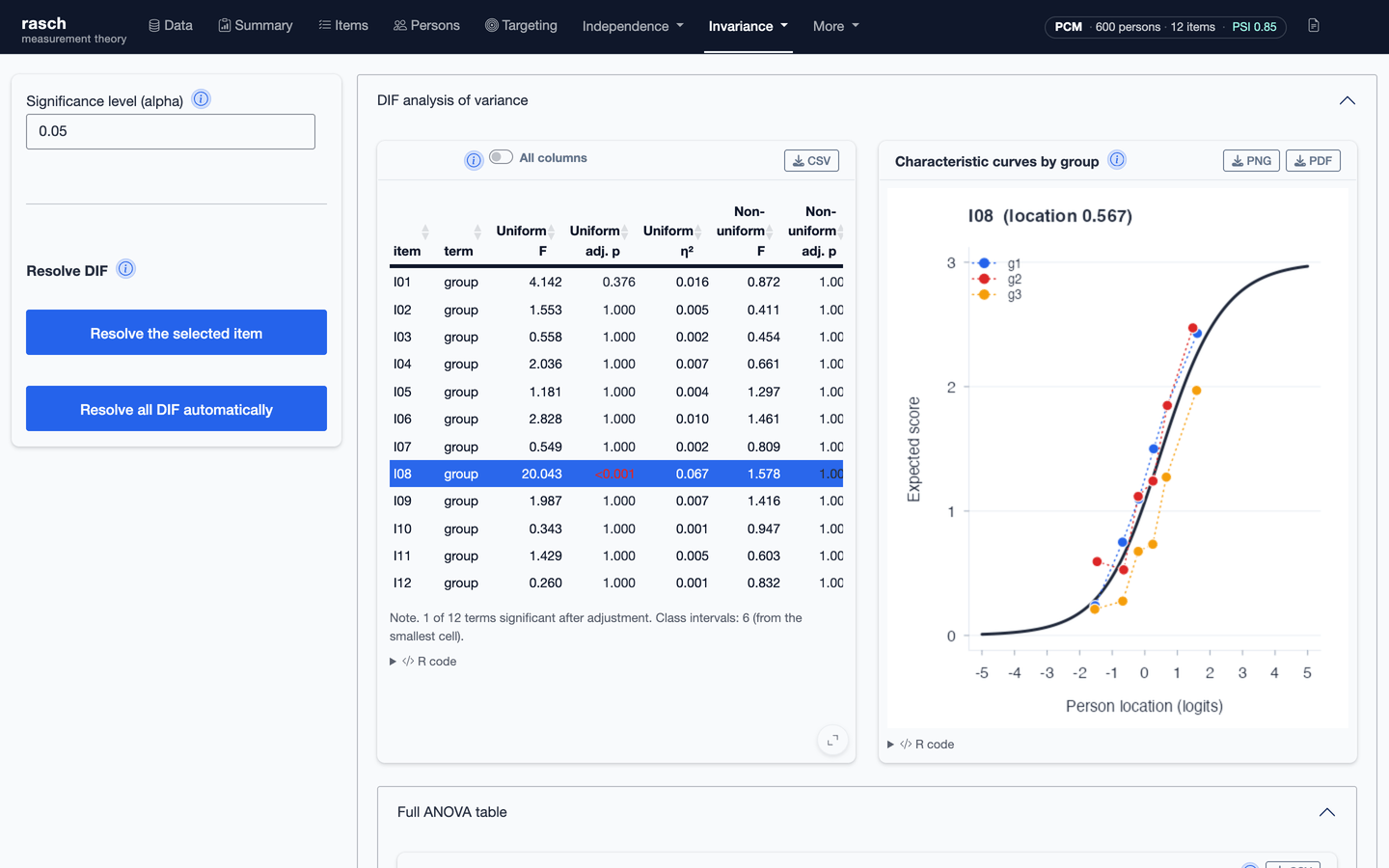This screenshot has width=1389, height=868.
Task: Sort by Uniform adj. p arrows
Action: pyautogui.click(x=625, y=231)
